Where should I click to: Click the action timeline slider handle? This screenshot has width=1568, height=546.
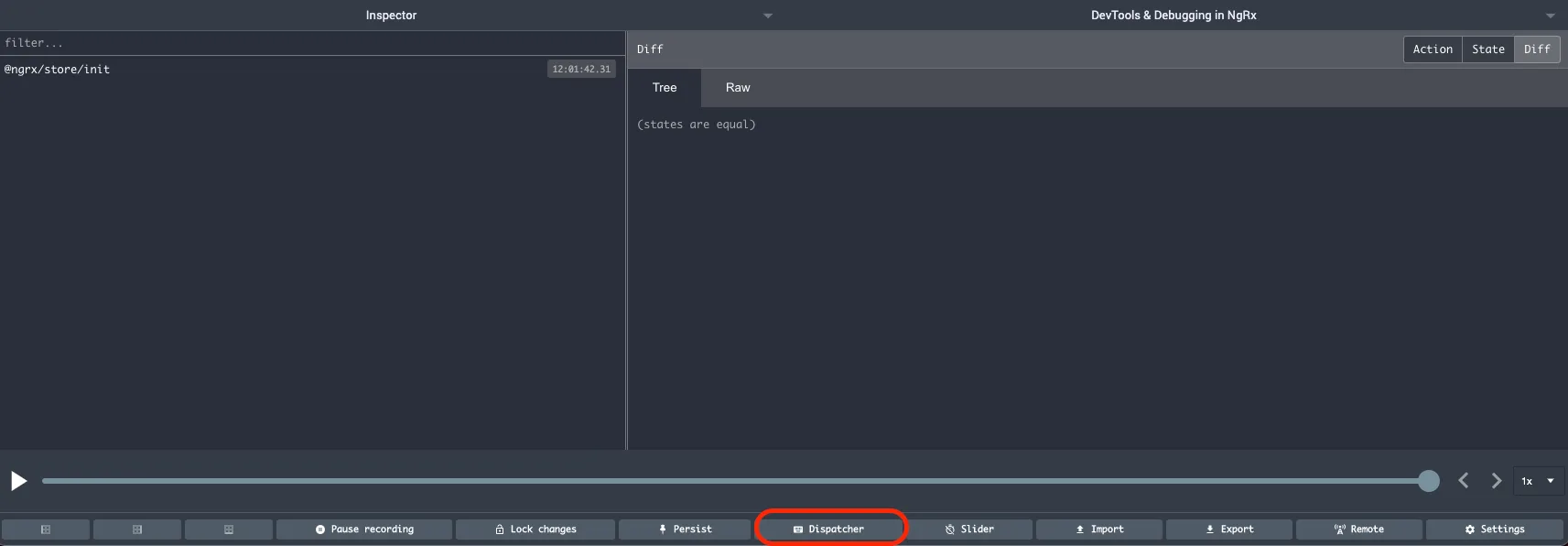pyautogui.click(x=1428, y=481)
